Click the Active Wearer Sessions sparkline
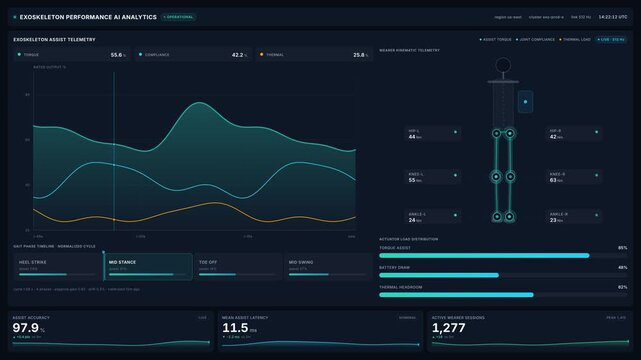 point(530,343)
